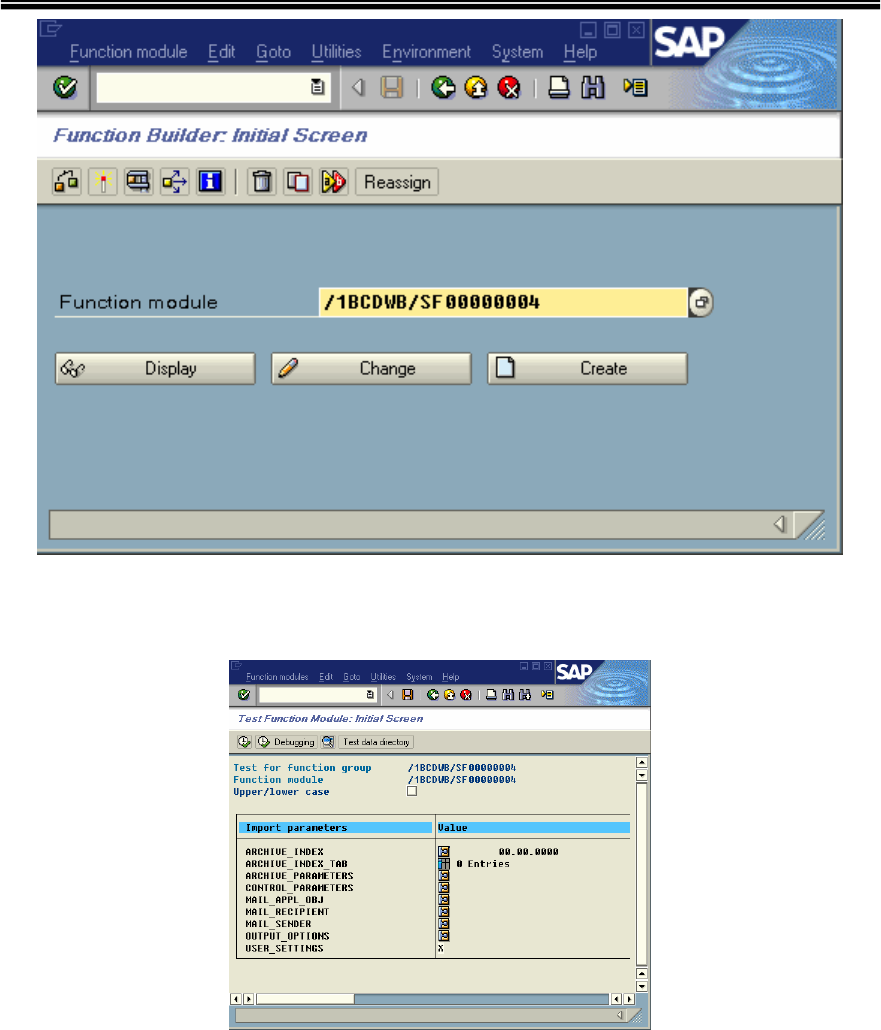Open the Environment menu
The width and height of the screenshot is (881, 1030).
pos(426,52)
